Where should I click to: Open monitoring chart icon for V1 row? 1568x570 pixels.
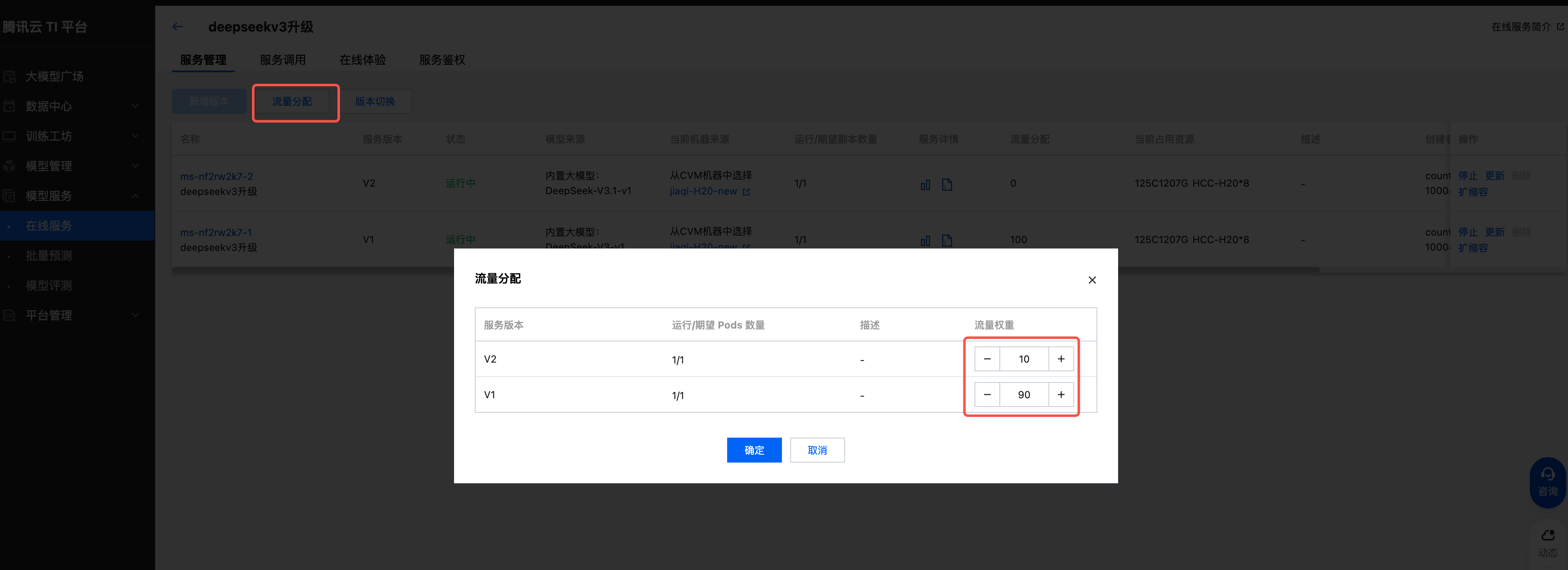(925, 241)
